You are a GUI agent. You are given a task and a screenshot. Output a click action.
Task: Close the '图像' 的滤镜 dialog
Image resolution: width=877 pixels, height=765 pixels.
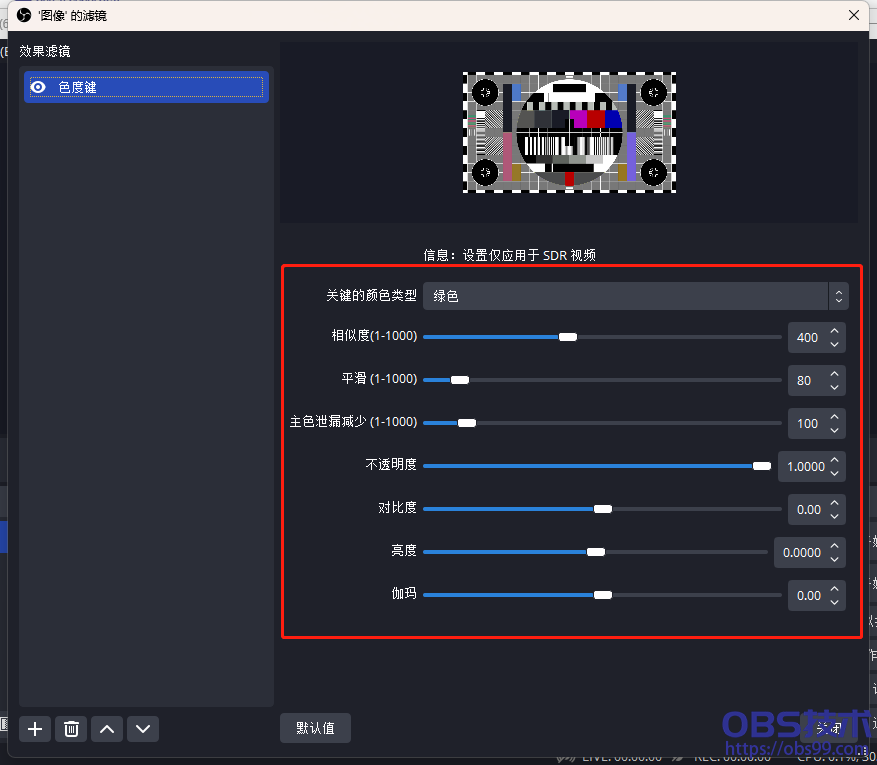(854, 15)
